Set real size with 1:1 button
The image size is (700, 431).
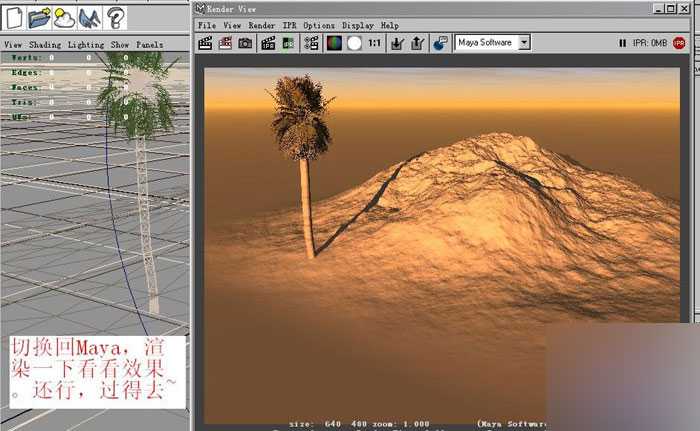coord(375,43)
